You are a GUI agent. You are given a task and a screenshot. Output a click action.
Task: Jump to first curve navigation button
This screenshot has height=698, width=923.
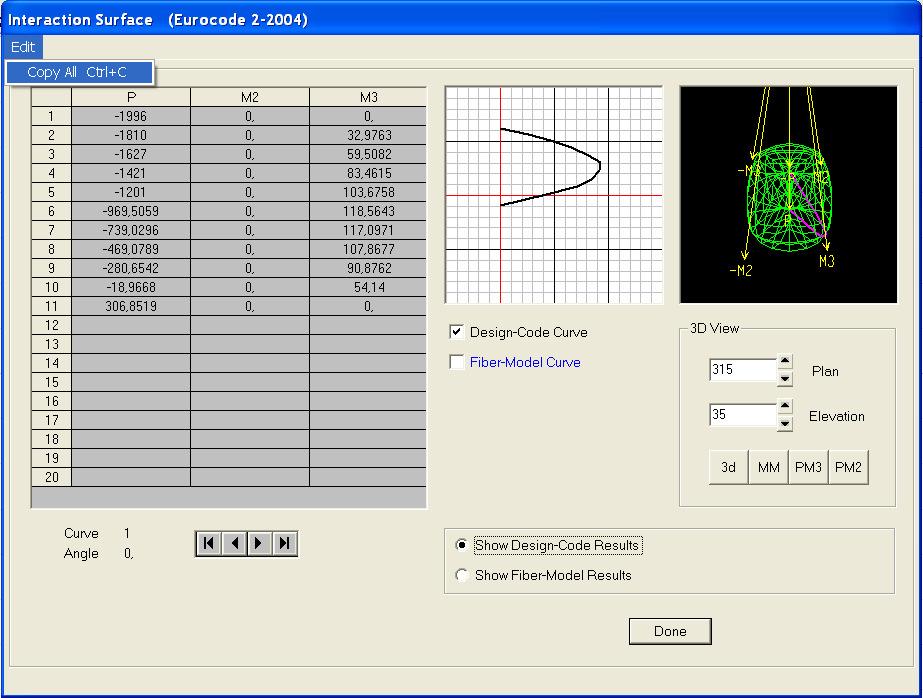point(208,543)
